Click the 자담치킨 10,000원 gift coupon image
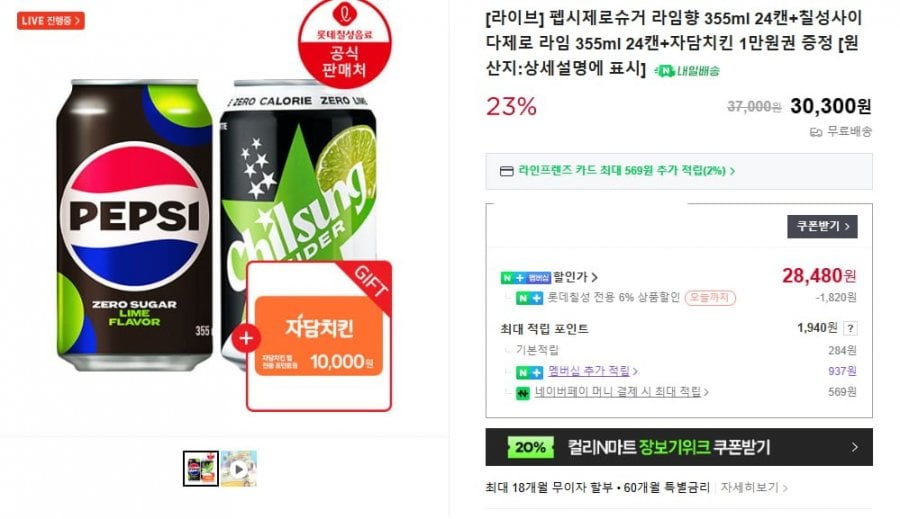This screenshot has width=900, height=519. click(x=319, y=336)
